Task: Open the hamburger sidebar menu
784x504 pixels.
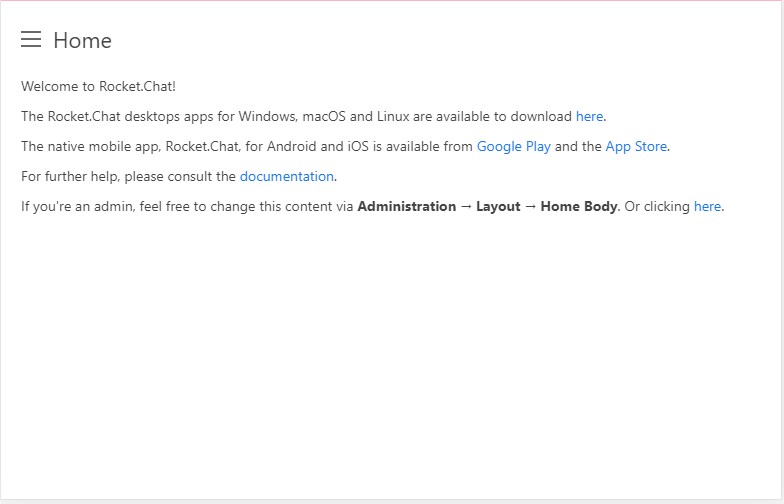Action: pyautogui.click(x=30, y=39)
